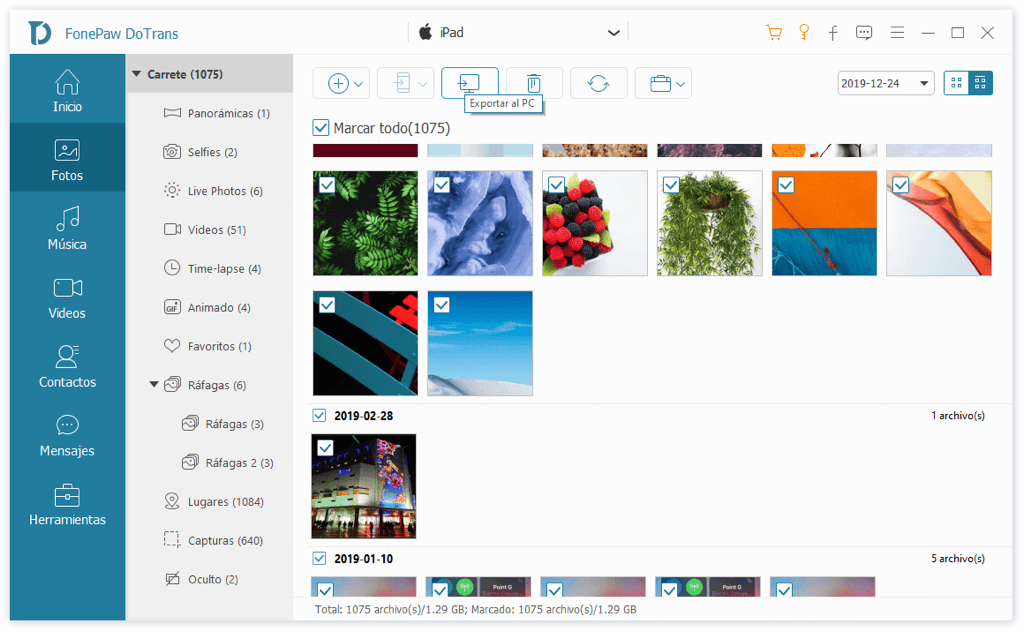Uncheck the green fern leaves photo
1024x632 pixels.
tap(327, 185)
